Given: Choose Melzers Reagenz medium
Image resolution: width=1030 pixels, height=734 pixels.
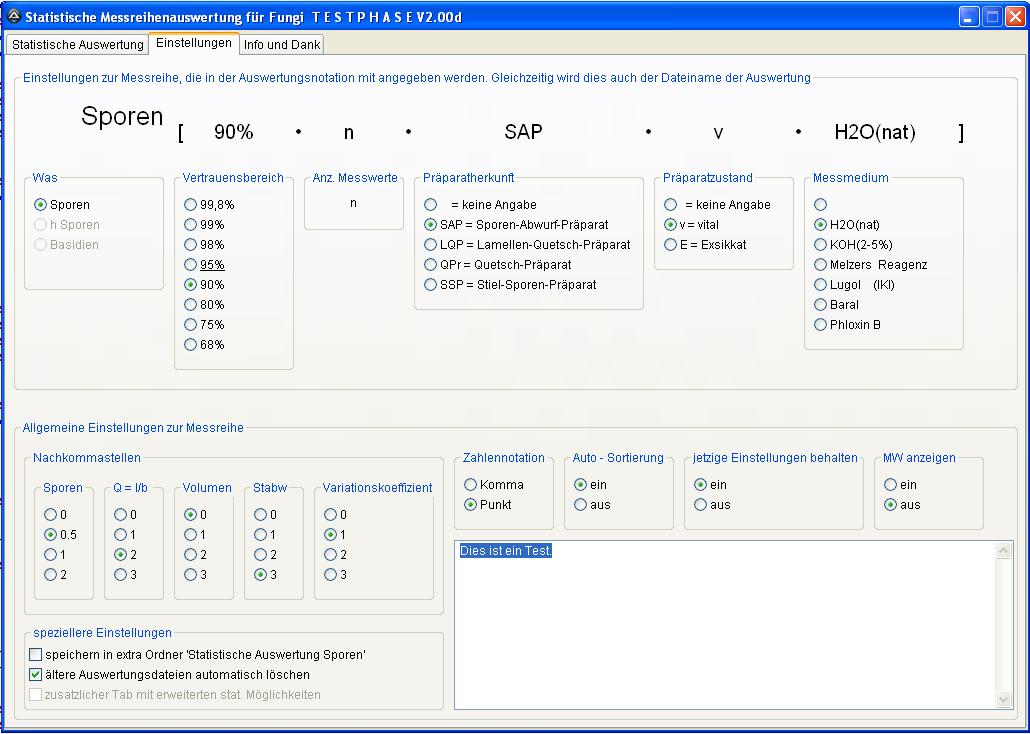Looking at the screenshot, I should (821, 265).
